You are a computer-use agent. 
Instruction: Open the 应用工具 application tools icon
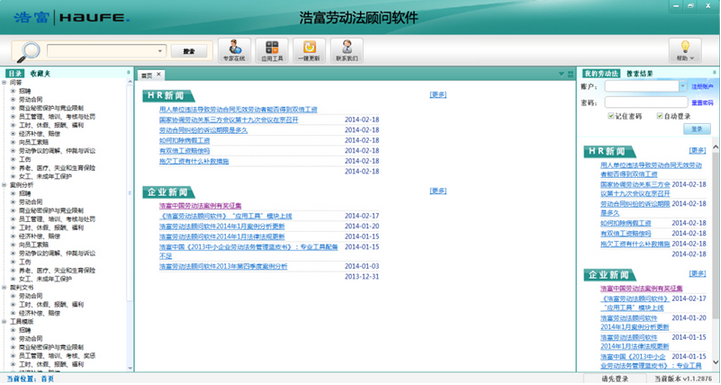tap(272, 51)
